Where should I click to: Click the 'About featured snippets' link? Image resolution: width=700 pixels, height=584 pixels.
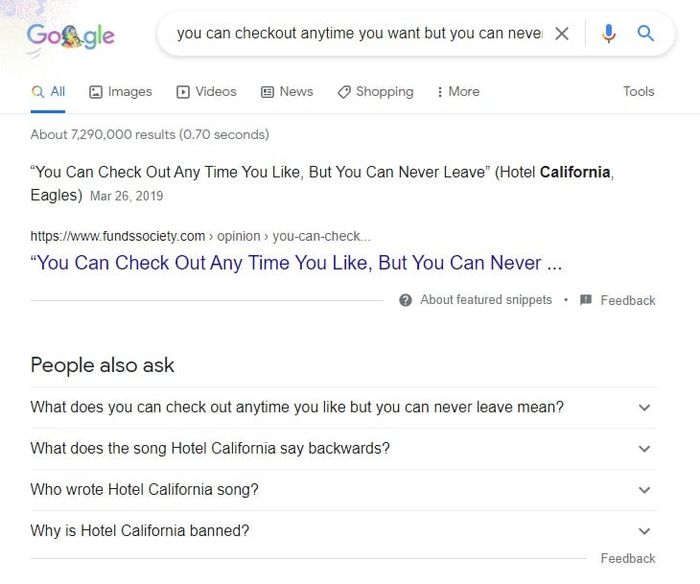pyautogui.click(x=486, y=300)
